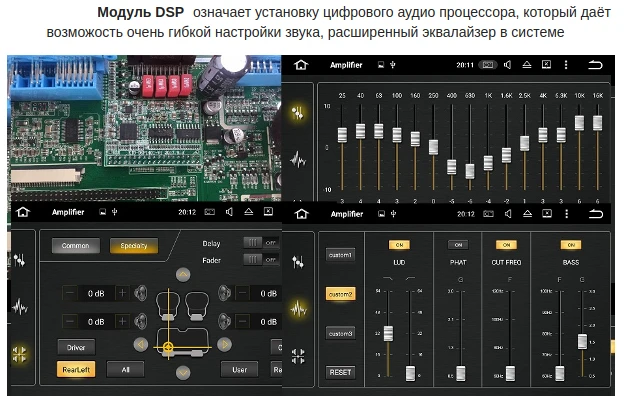Select the custom1 preset

[340, 255]
